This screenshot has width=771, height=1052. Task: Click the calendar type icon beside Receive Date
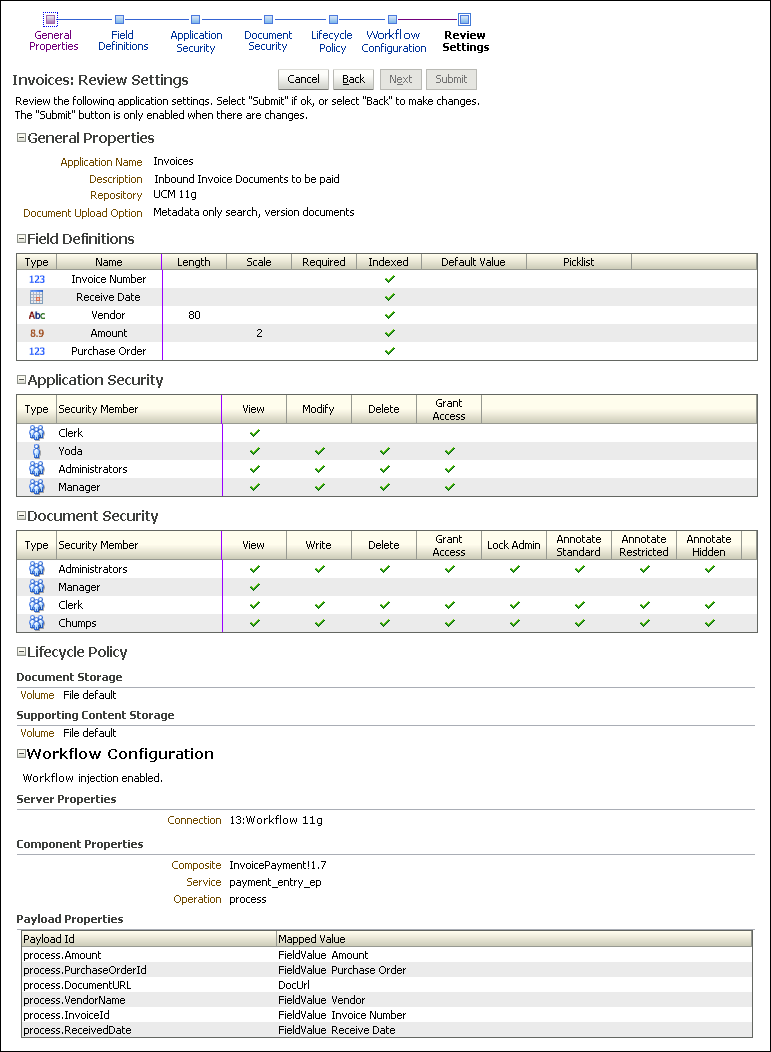[38, 297]
